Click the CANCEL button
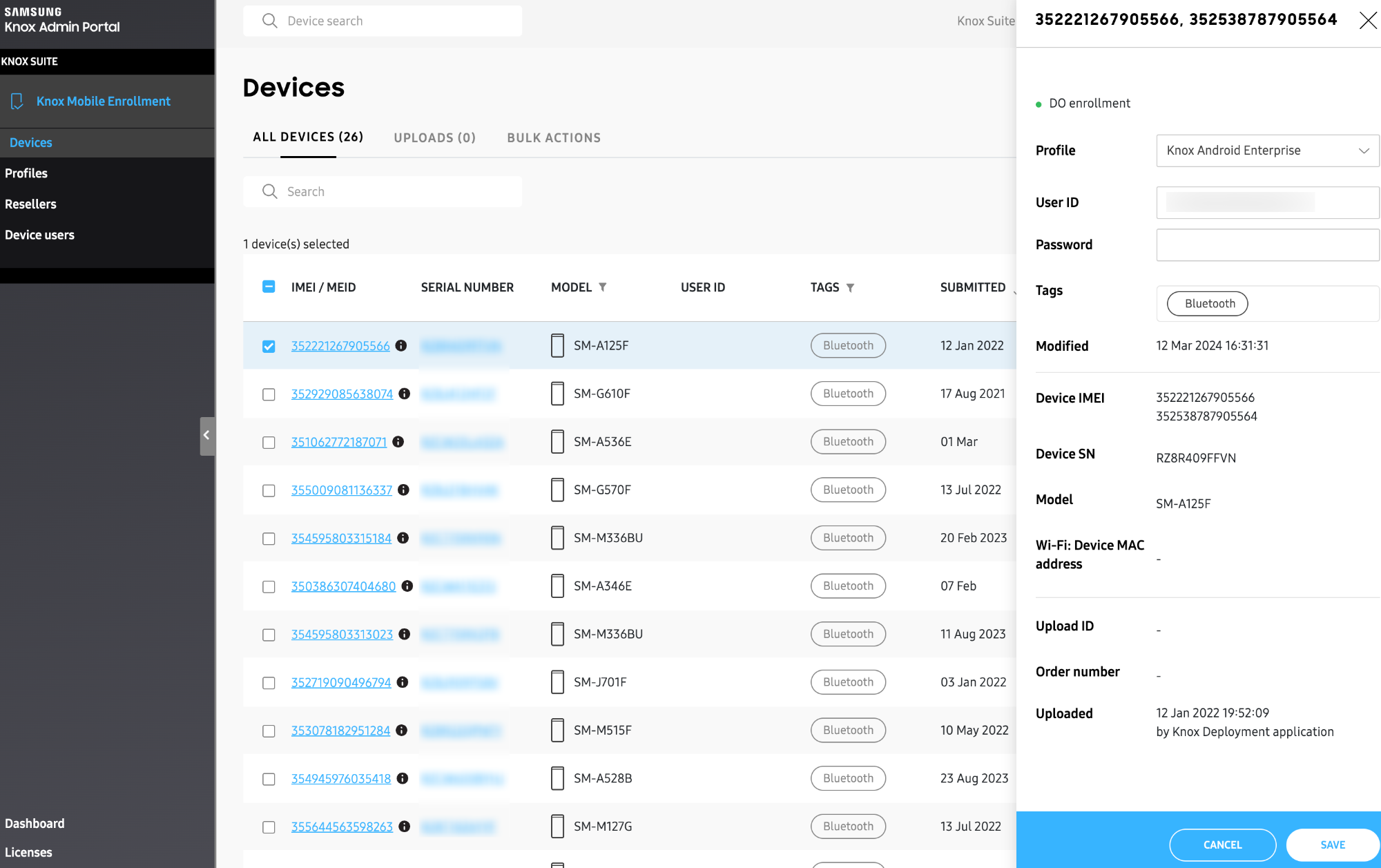 point(1222,845)
